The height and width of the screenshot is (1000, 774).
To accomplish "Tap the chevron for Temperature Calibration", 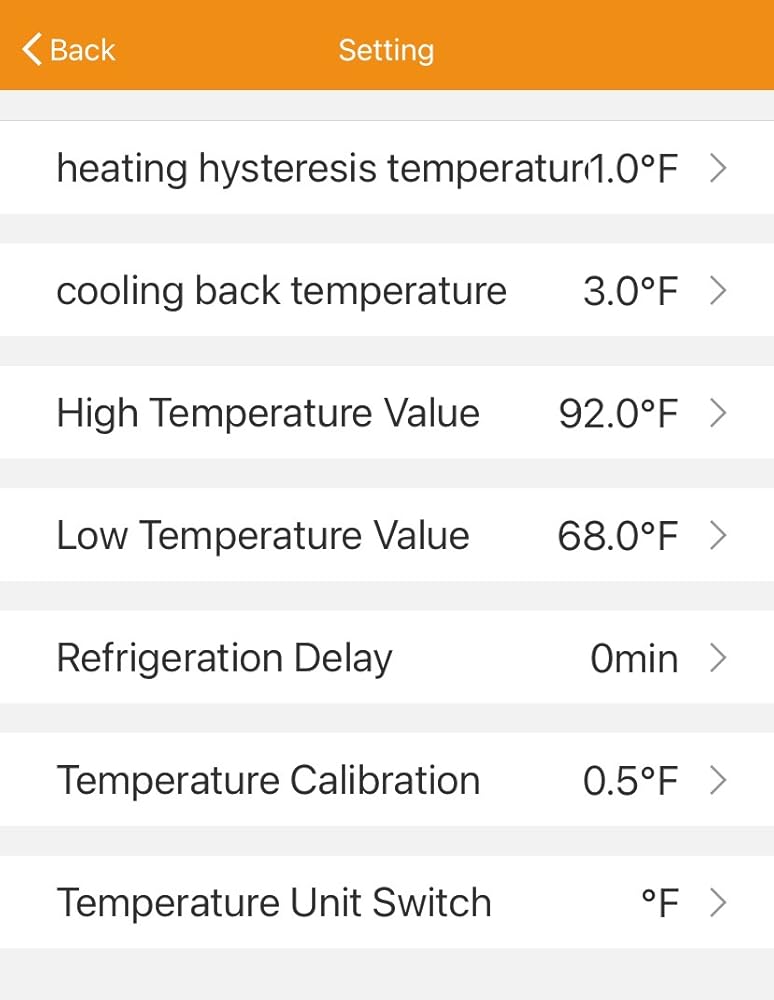I will [x=717, y=780].
